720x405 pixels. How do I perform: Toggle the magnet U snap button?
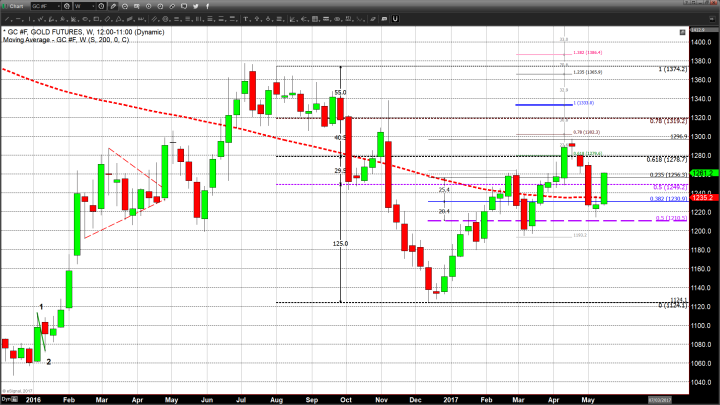tap(395, 19)
